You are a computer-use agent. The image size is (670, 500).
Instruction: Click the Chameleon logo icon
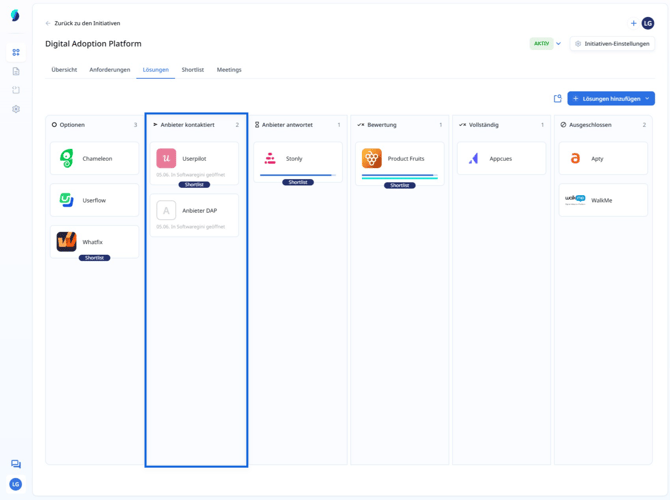[66, 159]
